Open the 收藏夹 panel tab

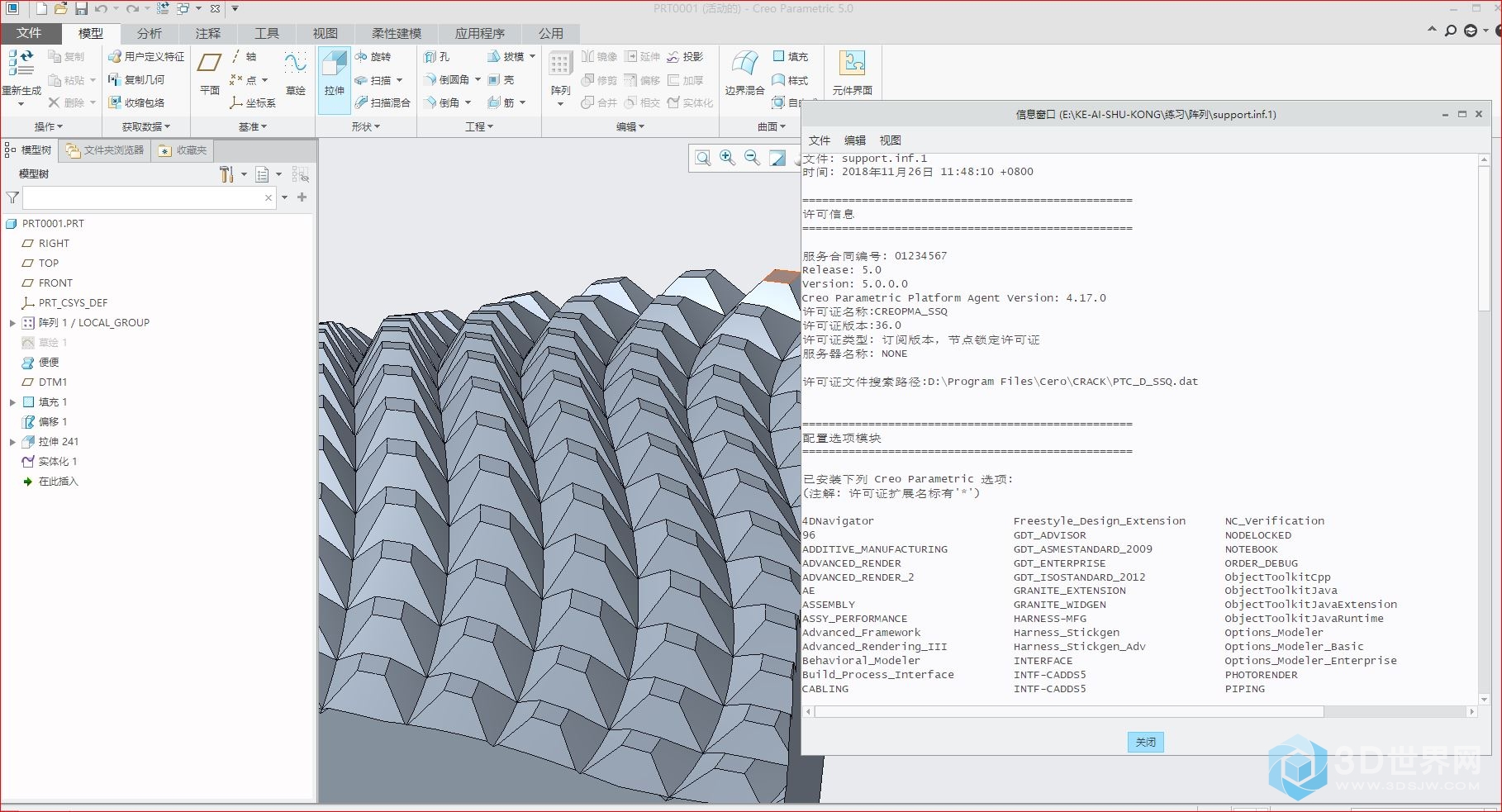click(183, 150)
